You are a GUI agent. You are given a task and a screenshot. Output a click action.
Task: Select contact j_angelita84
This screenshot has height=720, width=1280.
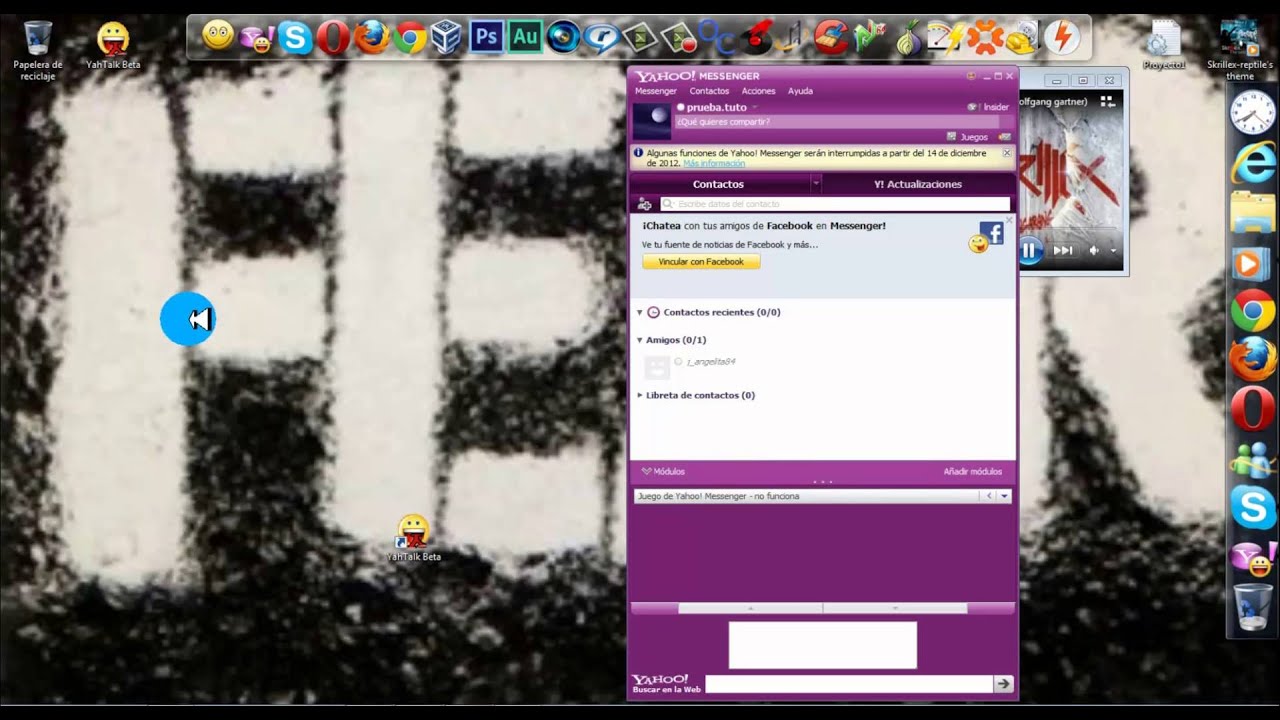pos(710,362)
